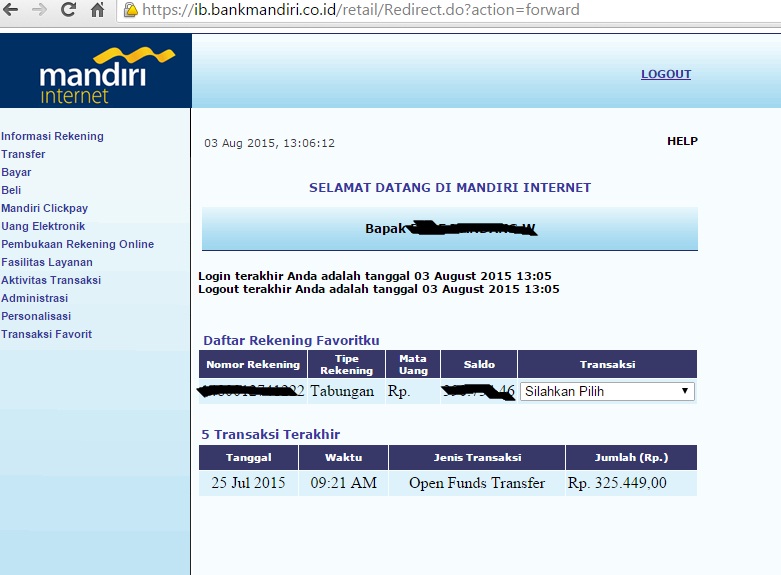The width and height of the screenshot is (781, 575).
Task: Reload the page with refresh icon
Action: click(x=68, y=9)
